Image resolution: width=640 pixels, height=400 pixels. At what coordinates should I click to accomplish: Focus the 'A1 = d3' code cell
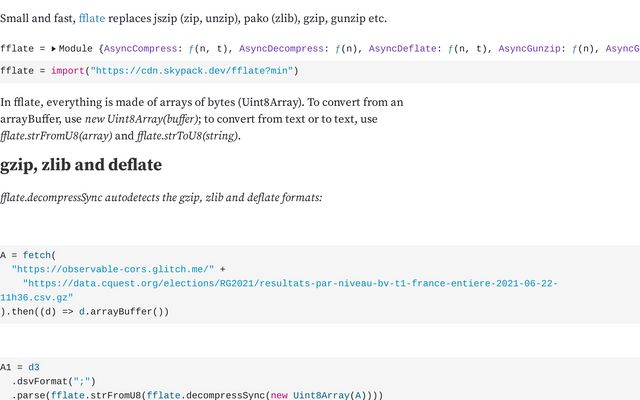coord(320,380)
